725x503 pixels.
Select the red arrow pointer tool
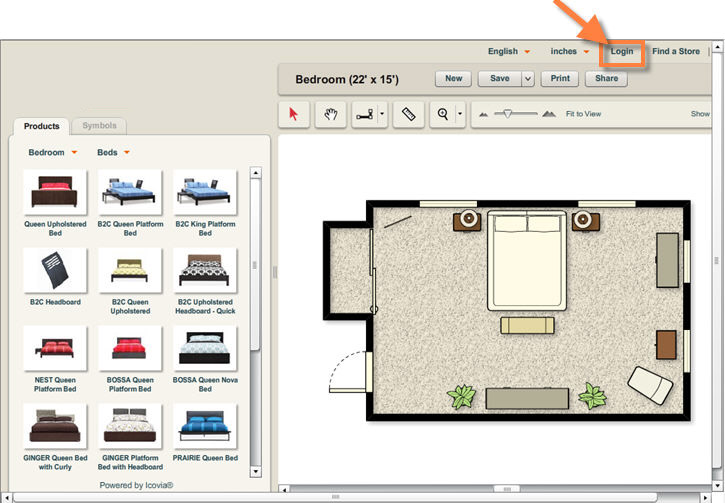click(293, 115)
